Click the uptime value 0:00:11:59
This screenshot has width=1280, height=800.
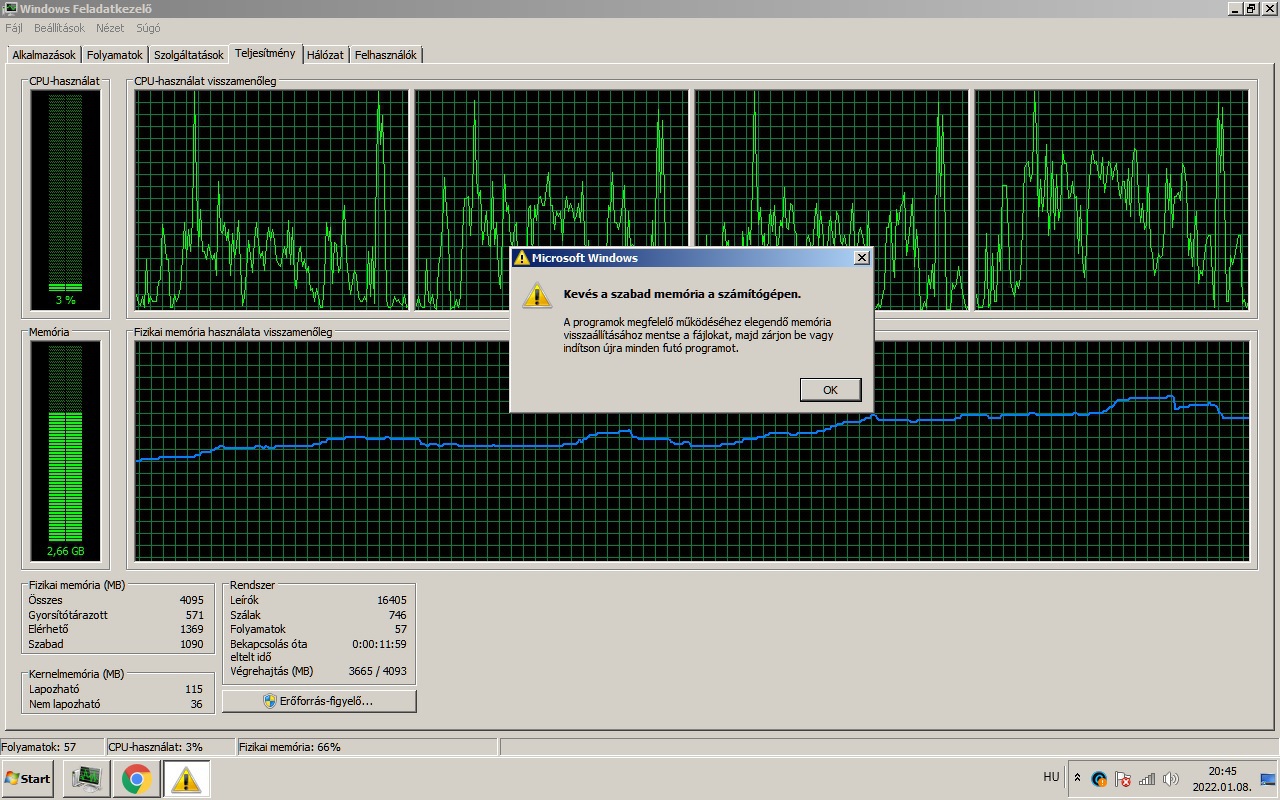tap(379, 644)
